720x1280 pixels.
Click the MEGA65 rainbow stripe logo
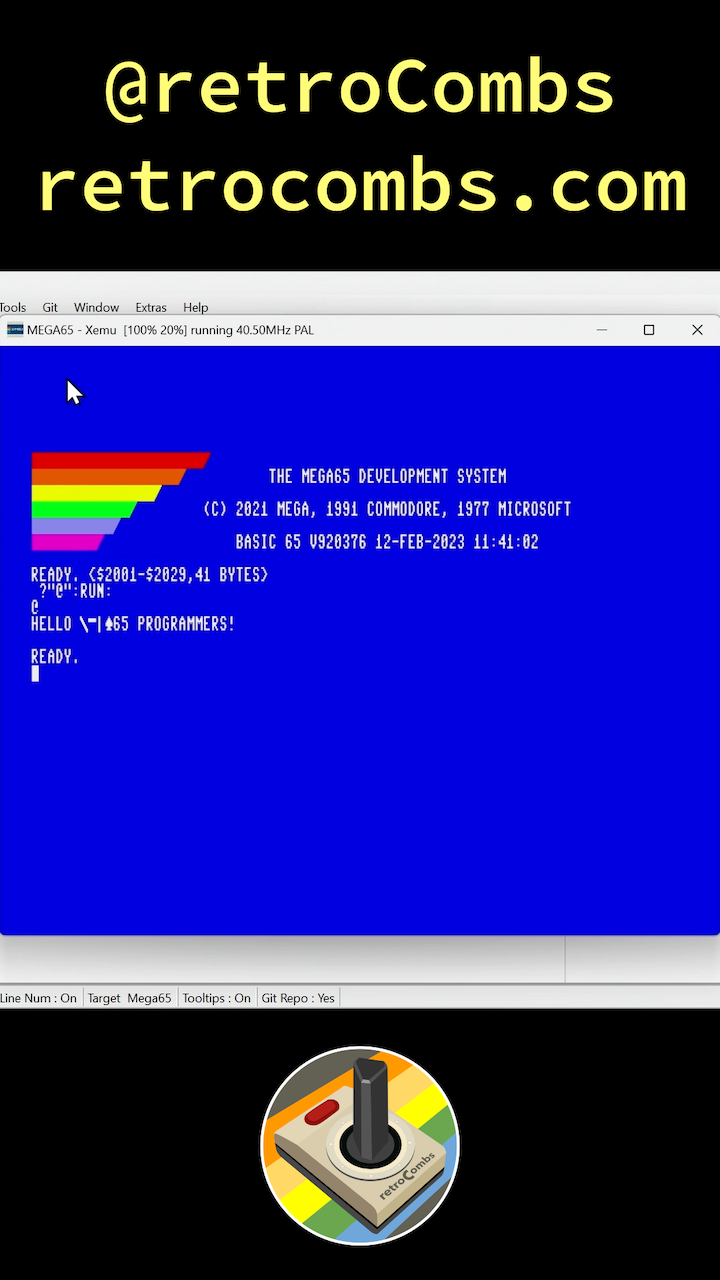tap(120, 501)
